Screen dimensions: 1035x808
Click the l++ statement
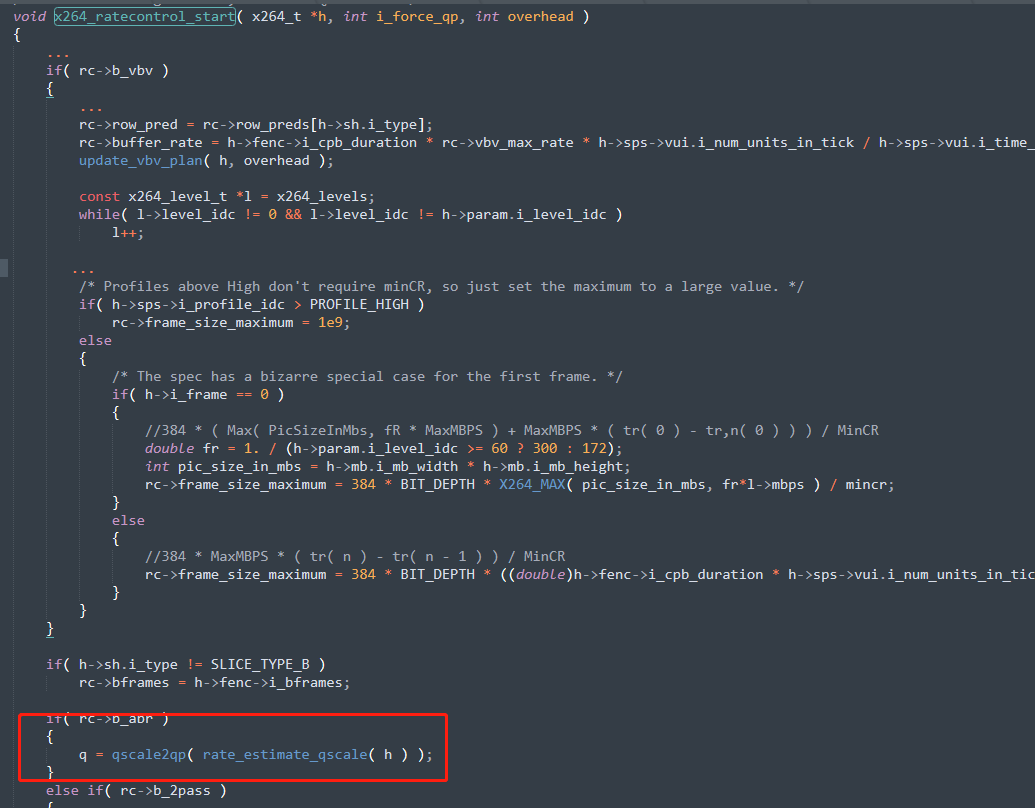127,232
